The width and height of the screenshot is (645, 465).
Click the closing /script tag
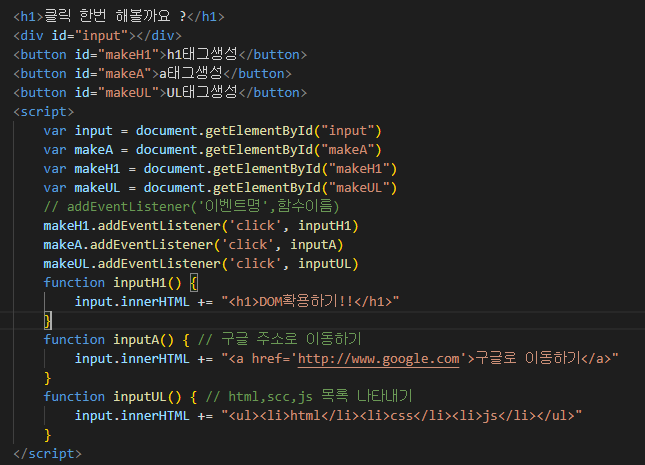tap(47, 453)
